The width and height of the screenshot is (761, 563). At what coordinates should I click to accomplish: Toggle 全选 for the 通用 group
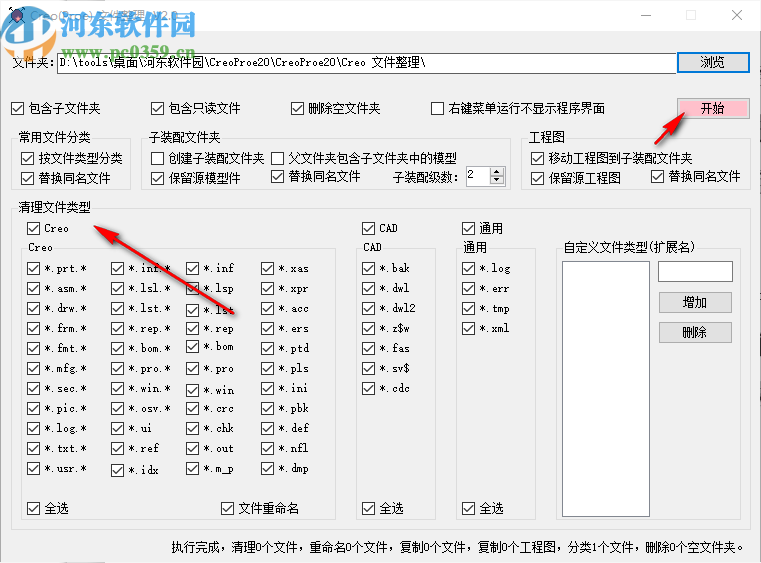[x=468, y=508]
